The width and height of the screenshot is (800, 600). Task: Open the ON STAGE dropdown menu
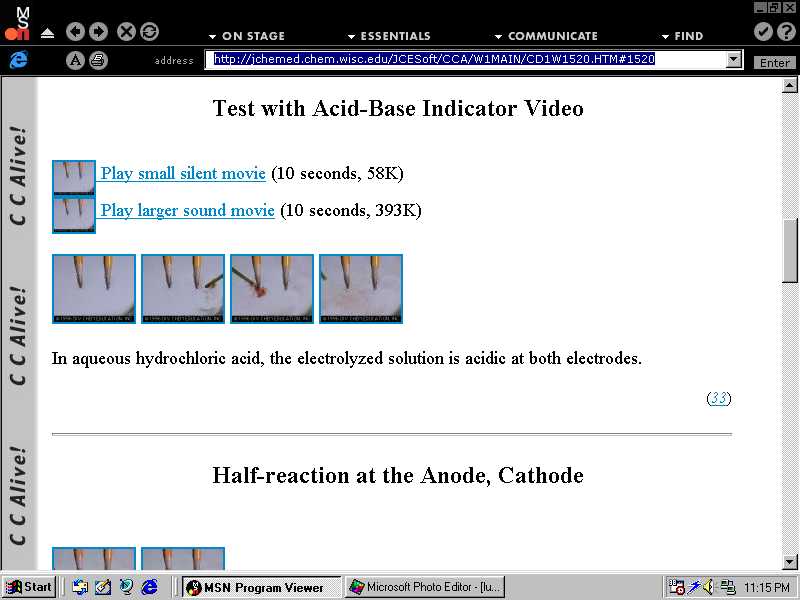(246, 36)
